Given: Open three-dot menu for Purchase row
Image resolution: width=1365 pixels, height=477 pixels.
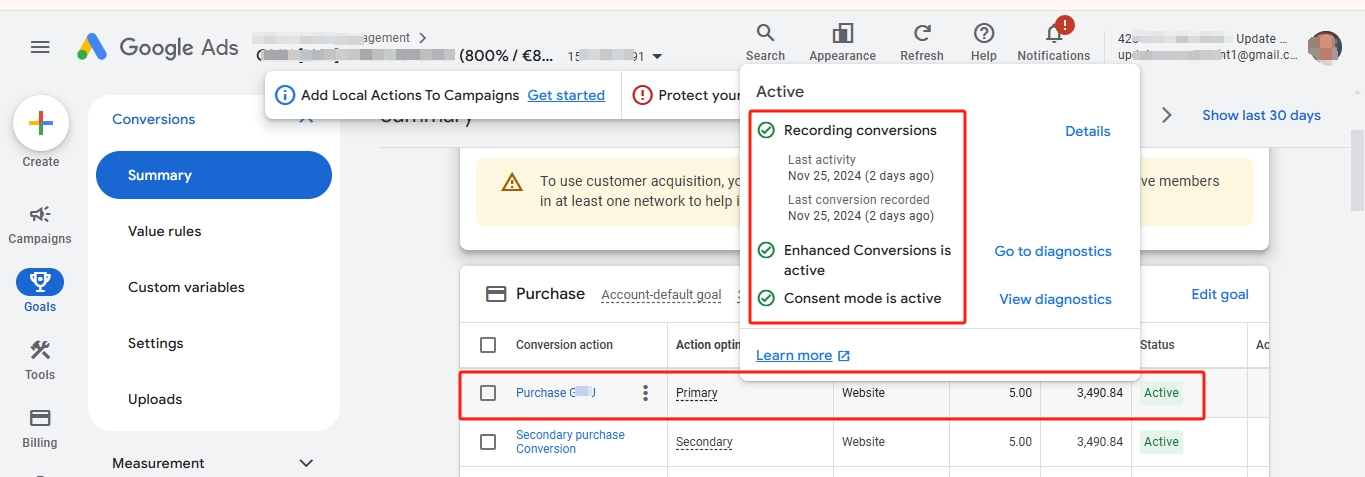Looking at the screenshot, I should point(646,393).
